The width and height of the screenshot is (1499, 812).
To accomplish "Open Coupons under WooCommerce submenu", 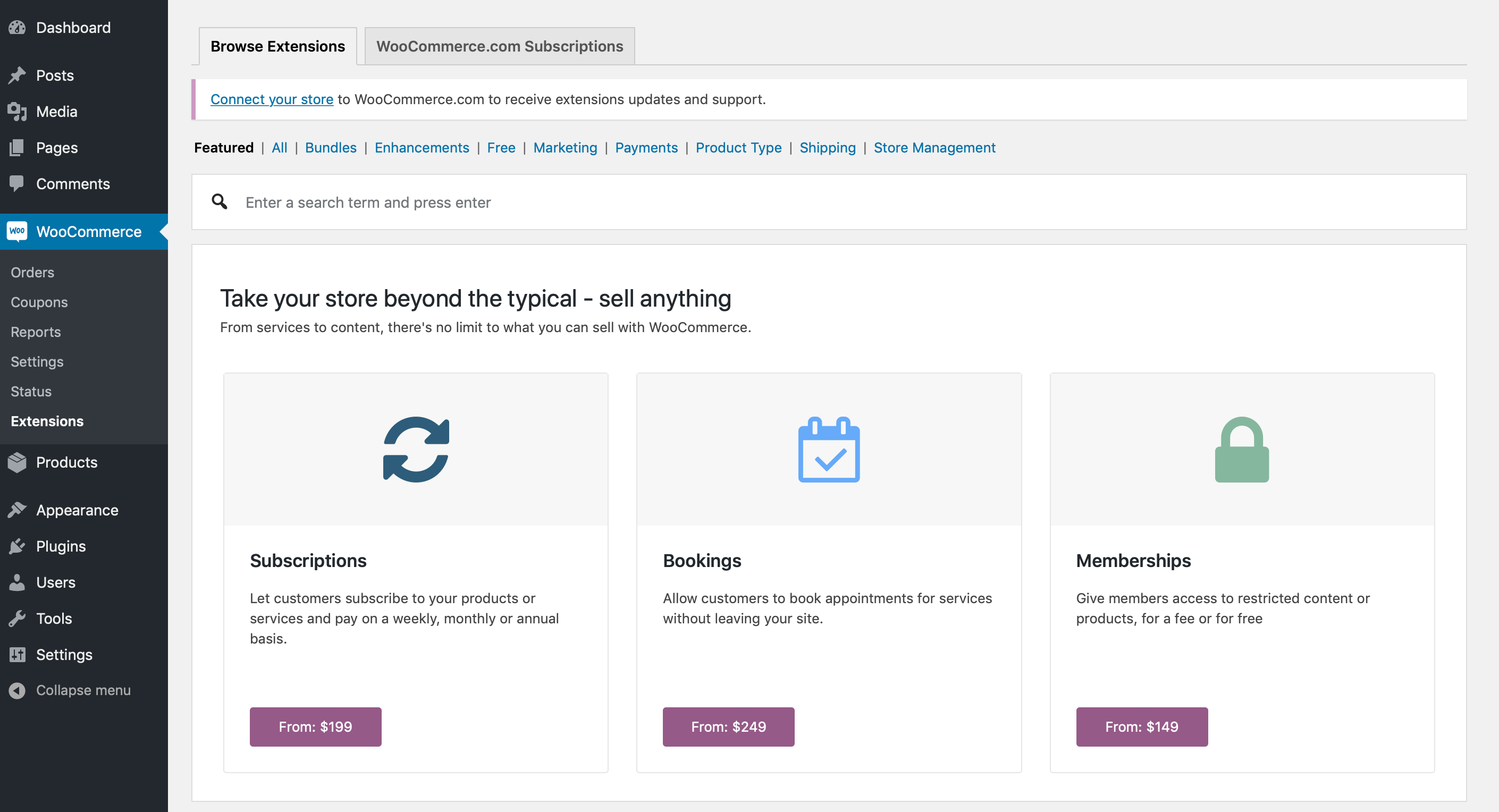I will 39,302.
